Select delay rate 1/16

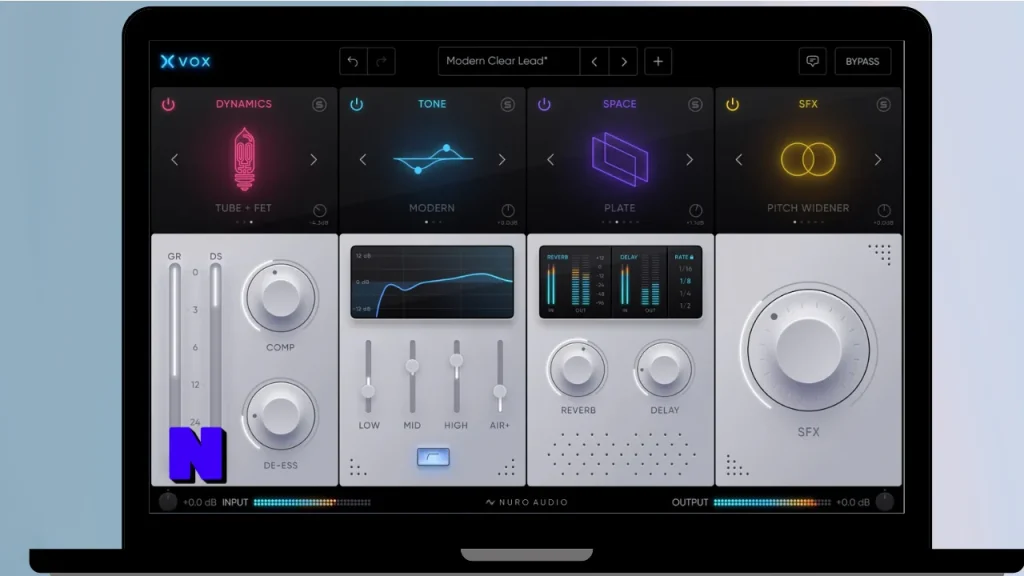click(685, 269)
